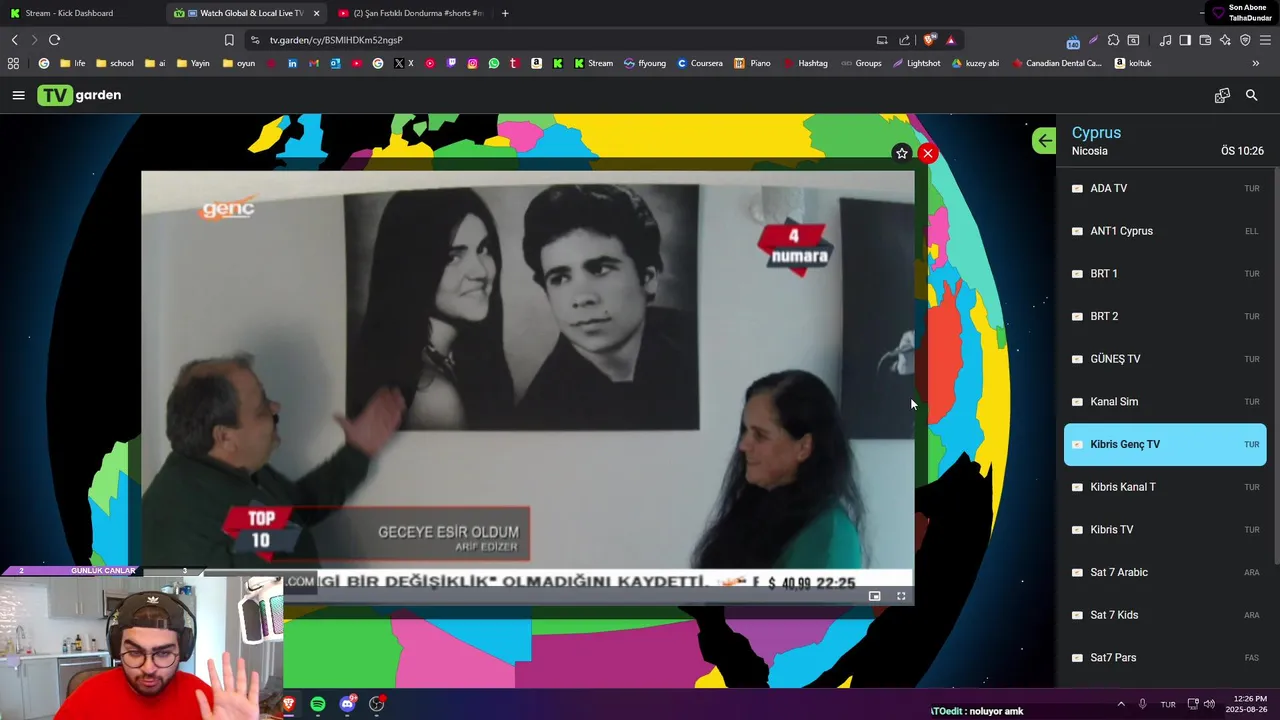Select the BRT 1 channel
Screen dimensions: 1280x720
1165,273
